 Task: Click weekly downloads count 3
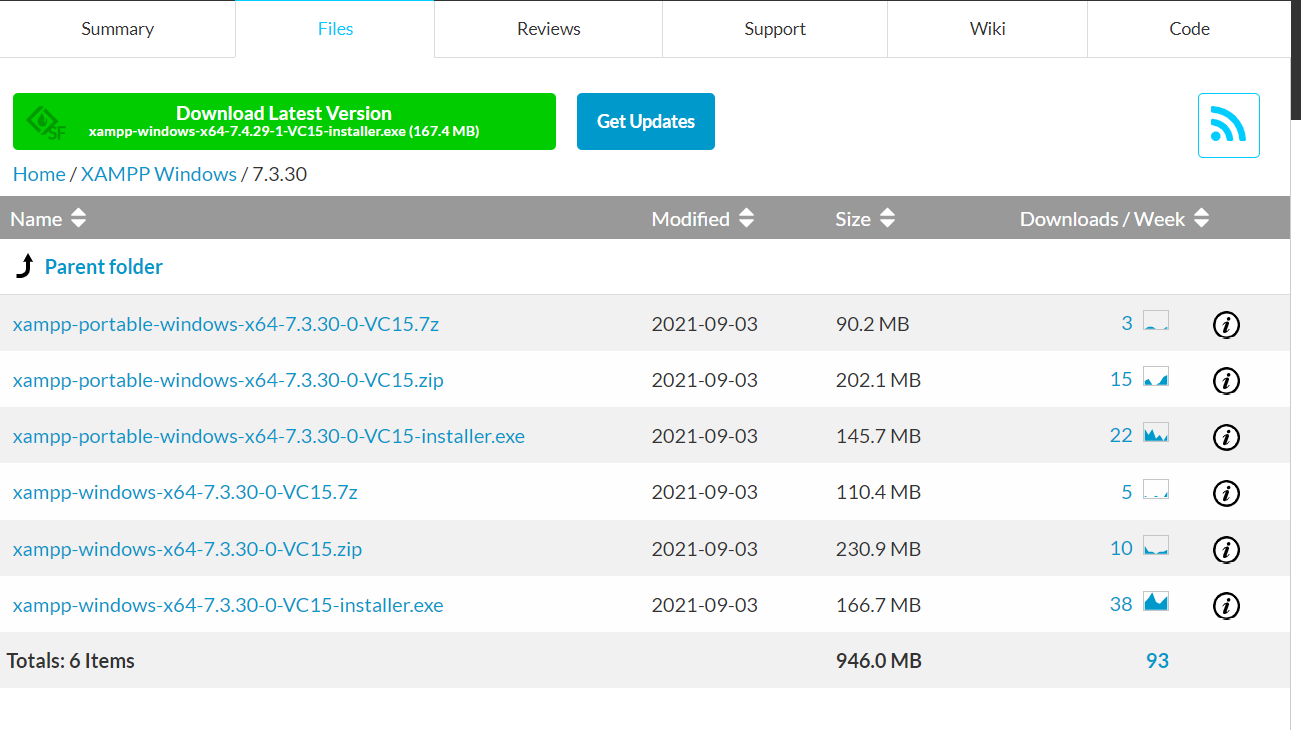click(1127, 323)
